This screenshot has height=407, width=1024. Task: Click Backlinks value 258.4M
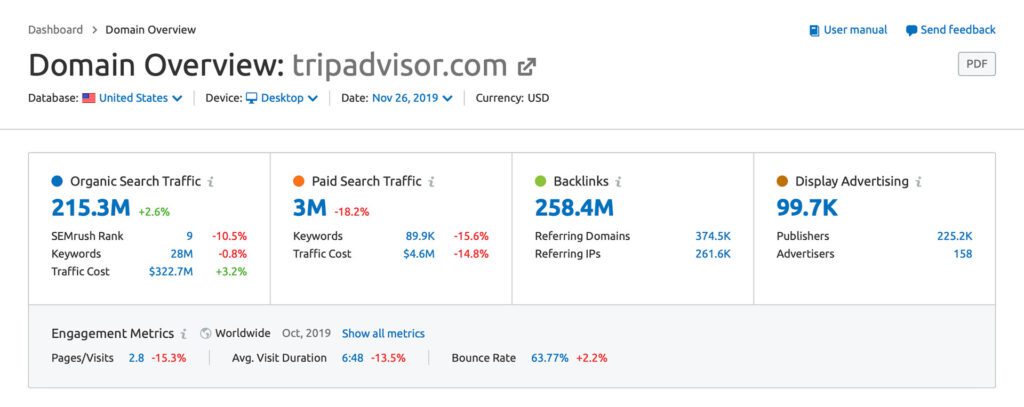coord(574,208)
